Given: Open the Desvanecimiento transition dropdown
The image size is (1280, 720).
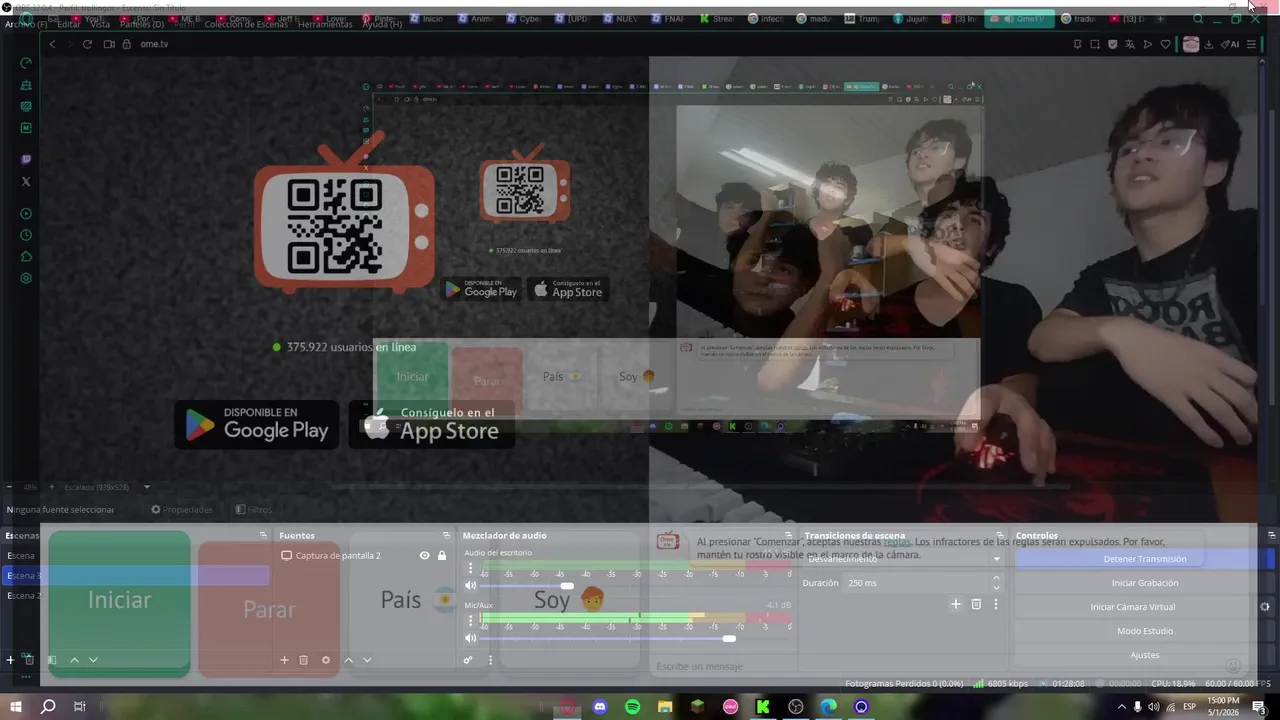Looking at the screenshot, I should [904, 559].
